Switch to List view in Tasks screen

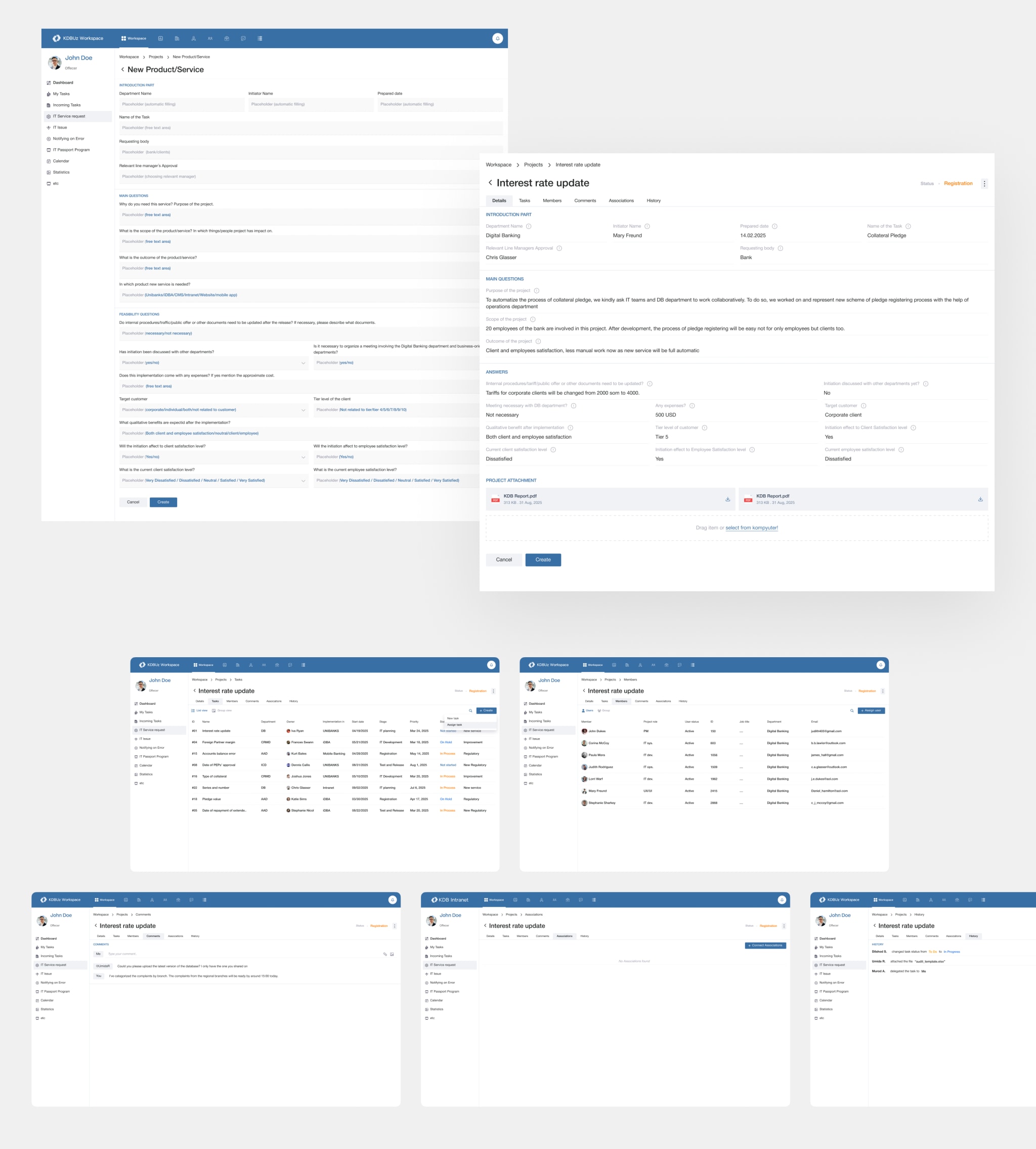(x=199, y=710)
